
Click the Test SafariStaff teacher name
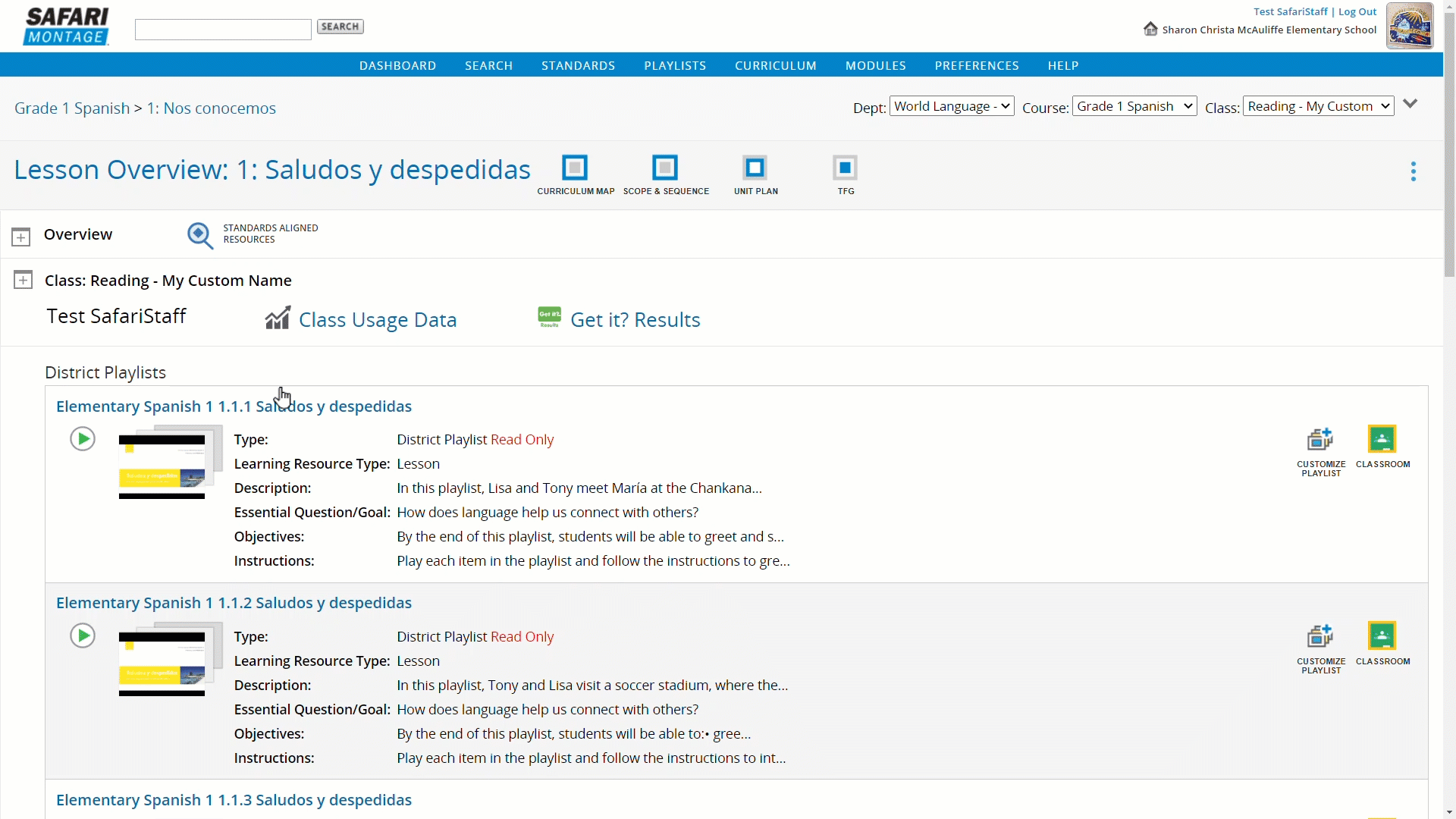(117, 316)
